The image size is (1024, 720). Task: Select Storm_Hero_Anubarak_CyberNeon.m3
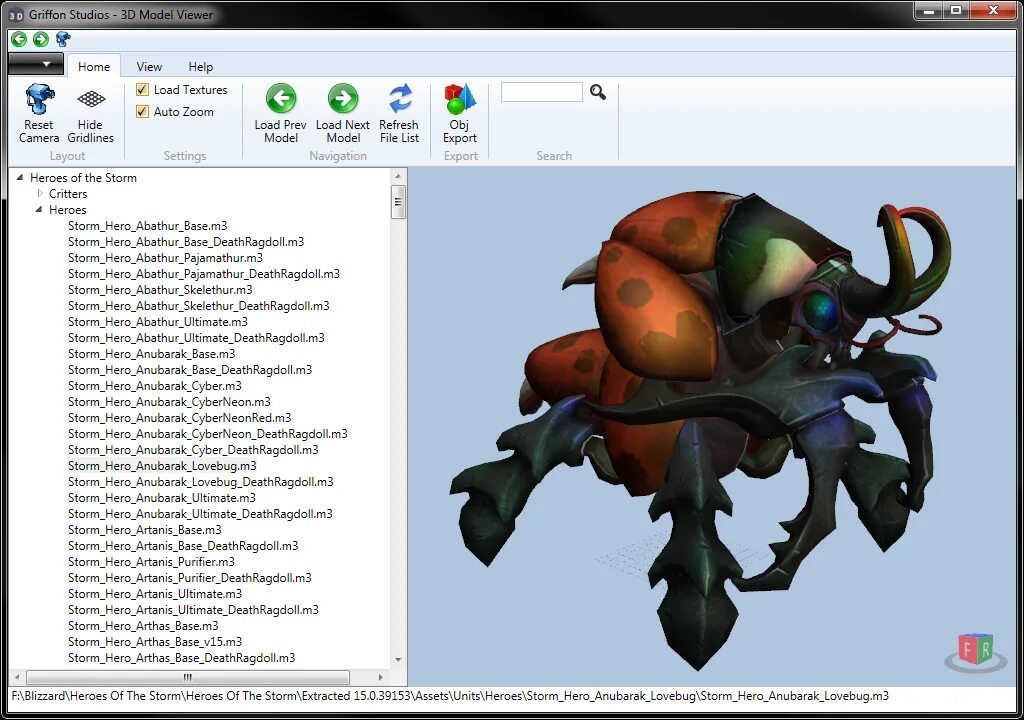coord(169,402)
